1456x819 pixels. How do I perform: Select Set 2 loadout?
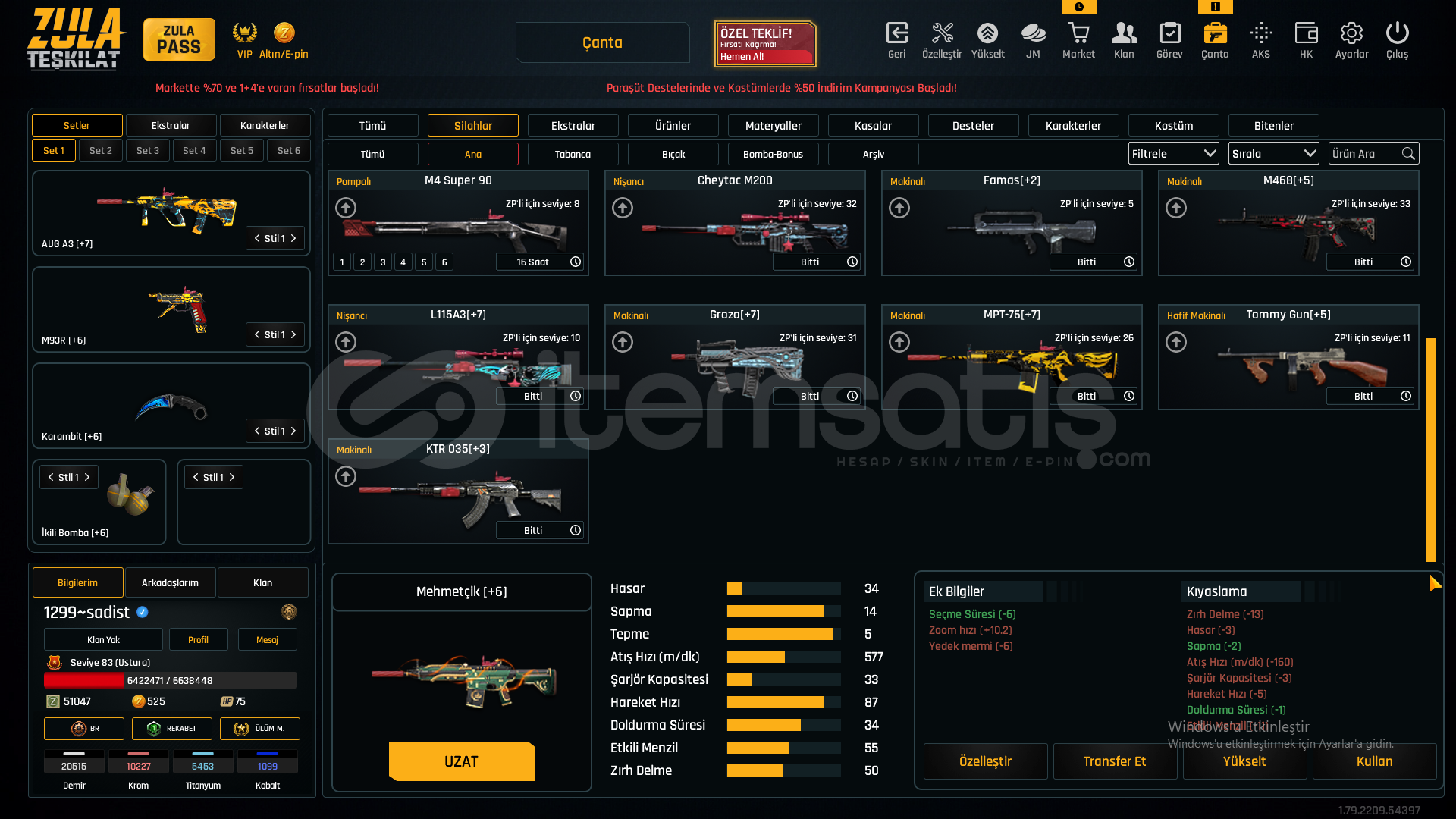(x=101, y=150)
